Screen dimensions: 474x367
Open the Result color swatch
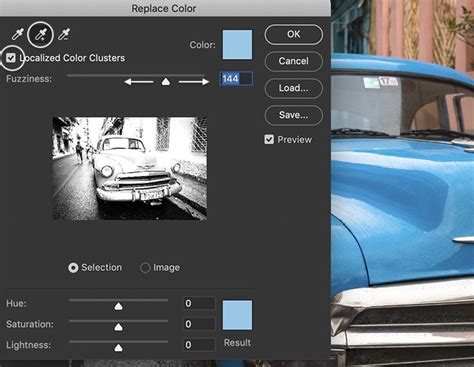pos(237,315)
